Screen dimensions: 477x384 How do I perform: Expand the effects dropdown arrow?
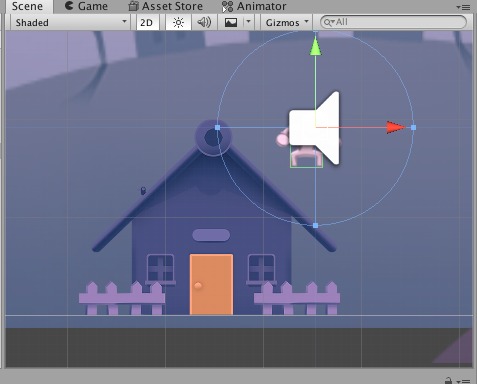[248, 22]
